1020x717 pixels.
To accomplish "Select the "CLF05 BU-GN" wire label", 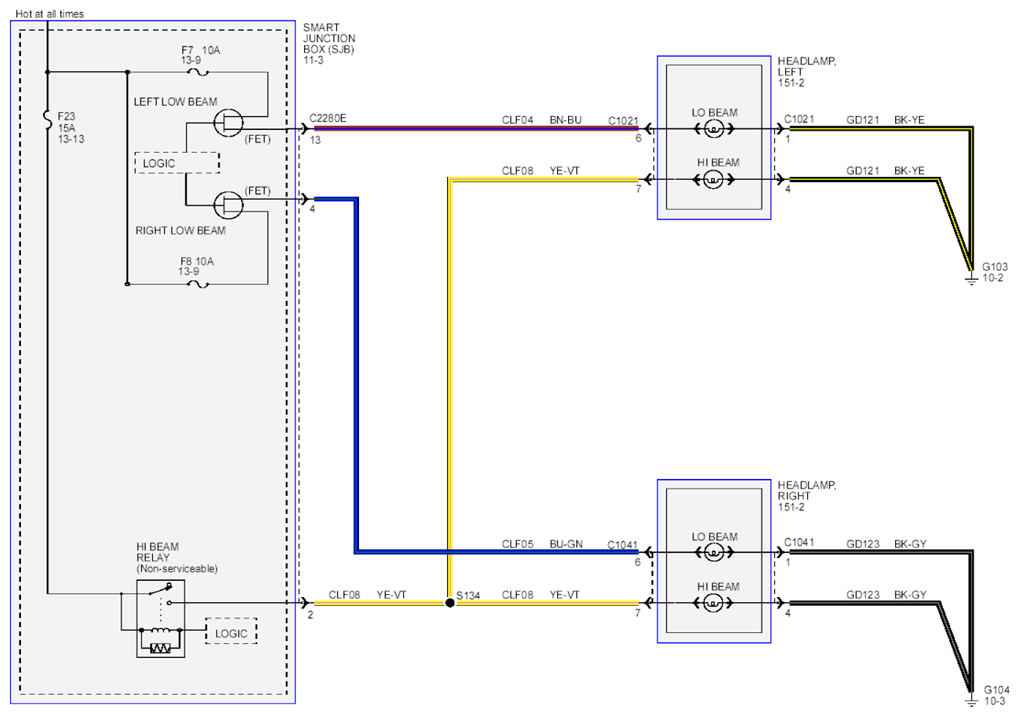I will [542, 544].
